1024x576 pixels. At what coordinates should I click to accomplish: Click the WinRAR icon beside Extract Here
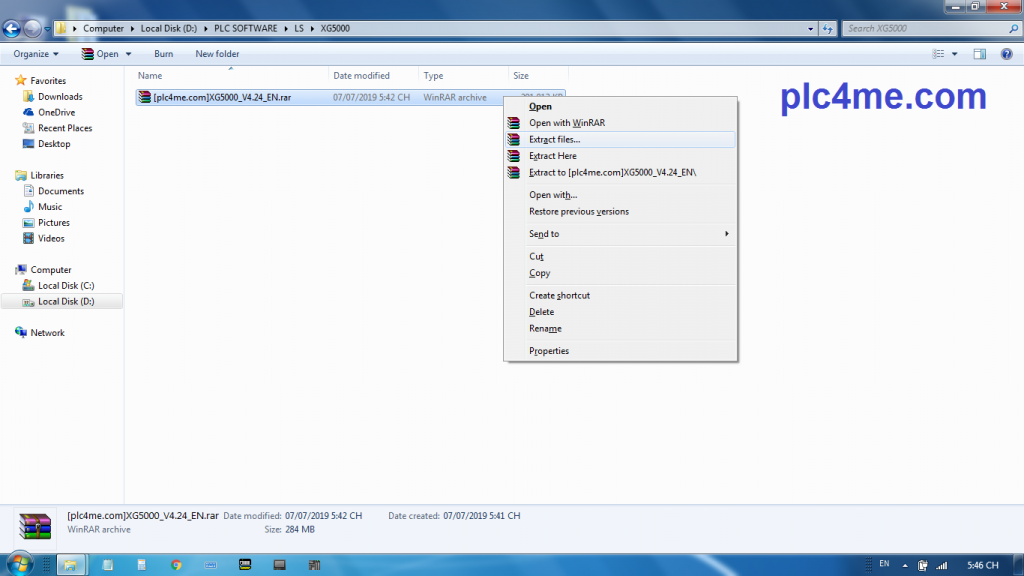click(514, 156)
